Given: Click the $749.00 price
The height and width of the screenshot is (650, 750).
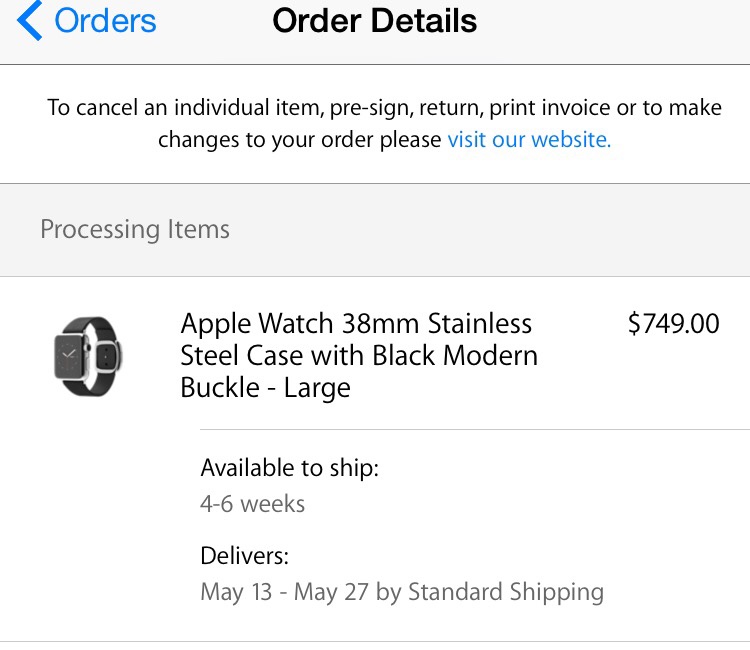Looking at the screenshot, I should tap(673, 324).
